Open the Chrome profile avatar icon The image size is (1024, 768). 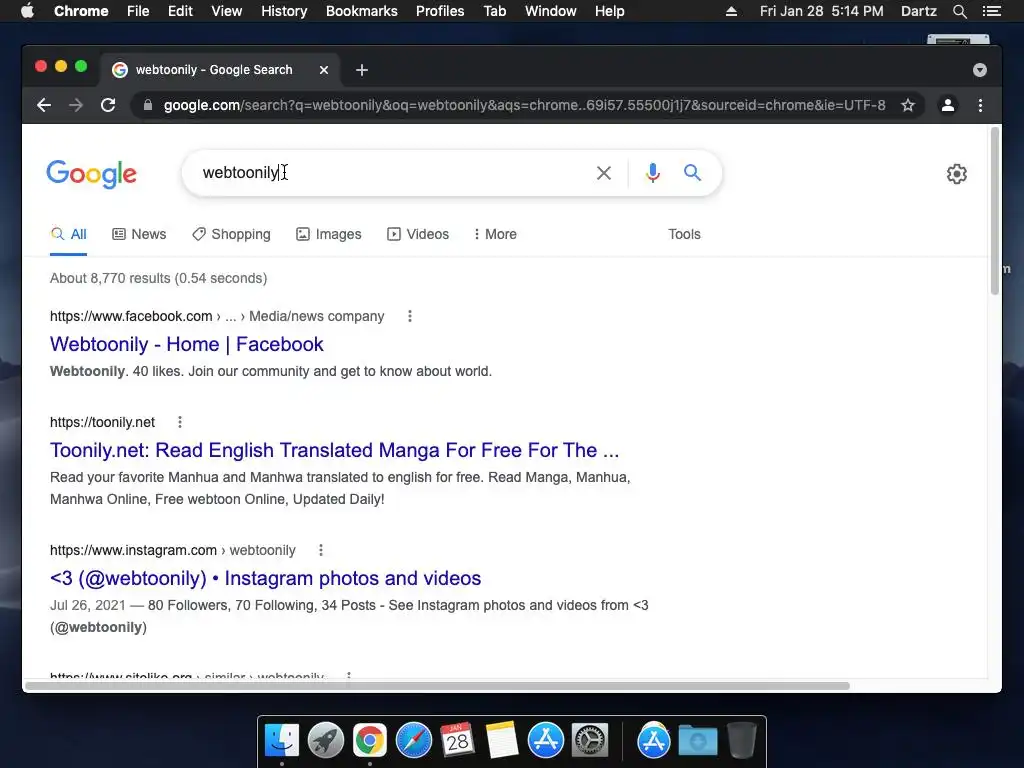click(948, 105)
